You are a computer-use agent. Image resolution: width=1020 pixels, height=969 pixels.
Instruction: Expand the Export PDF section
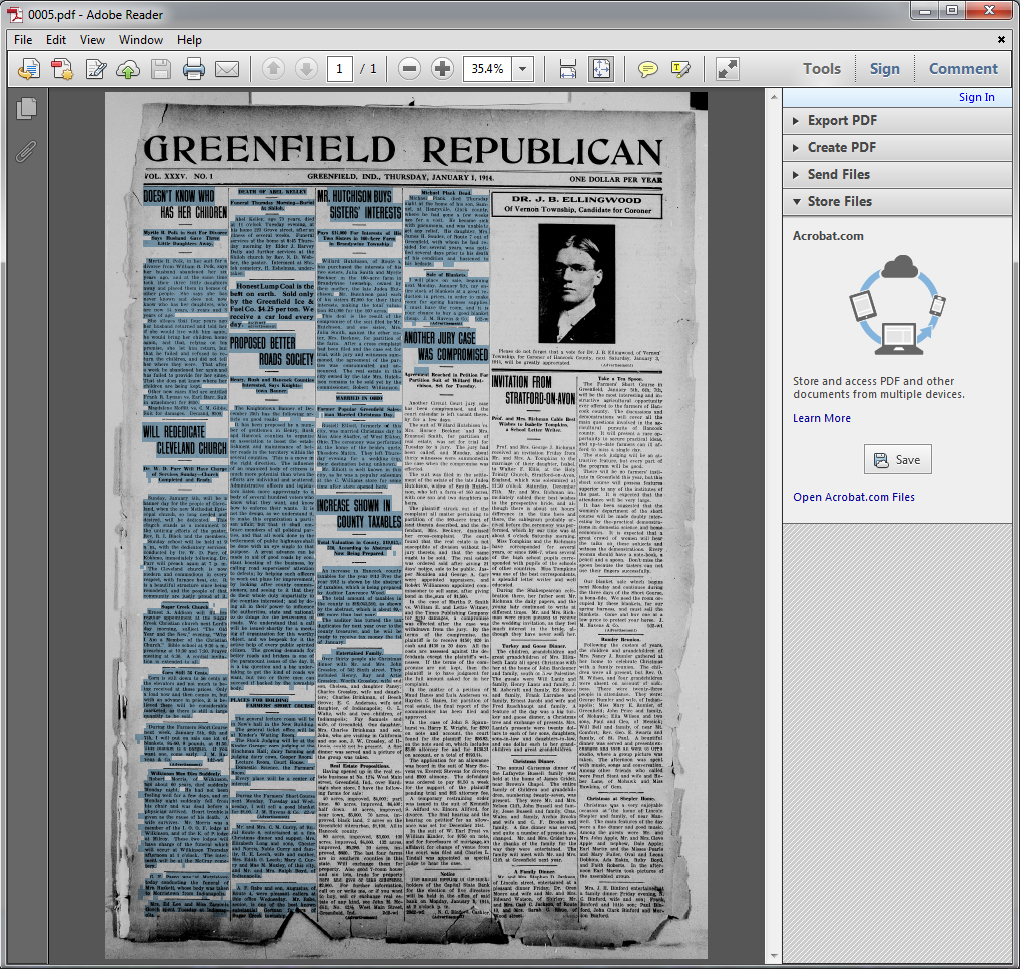[x=896, y=120]
